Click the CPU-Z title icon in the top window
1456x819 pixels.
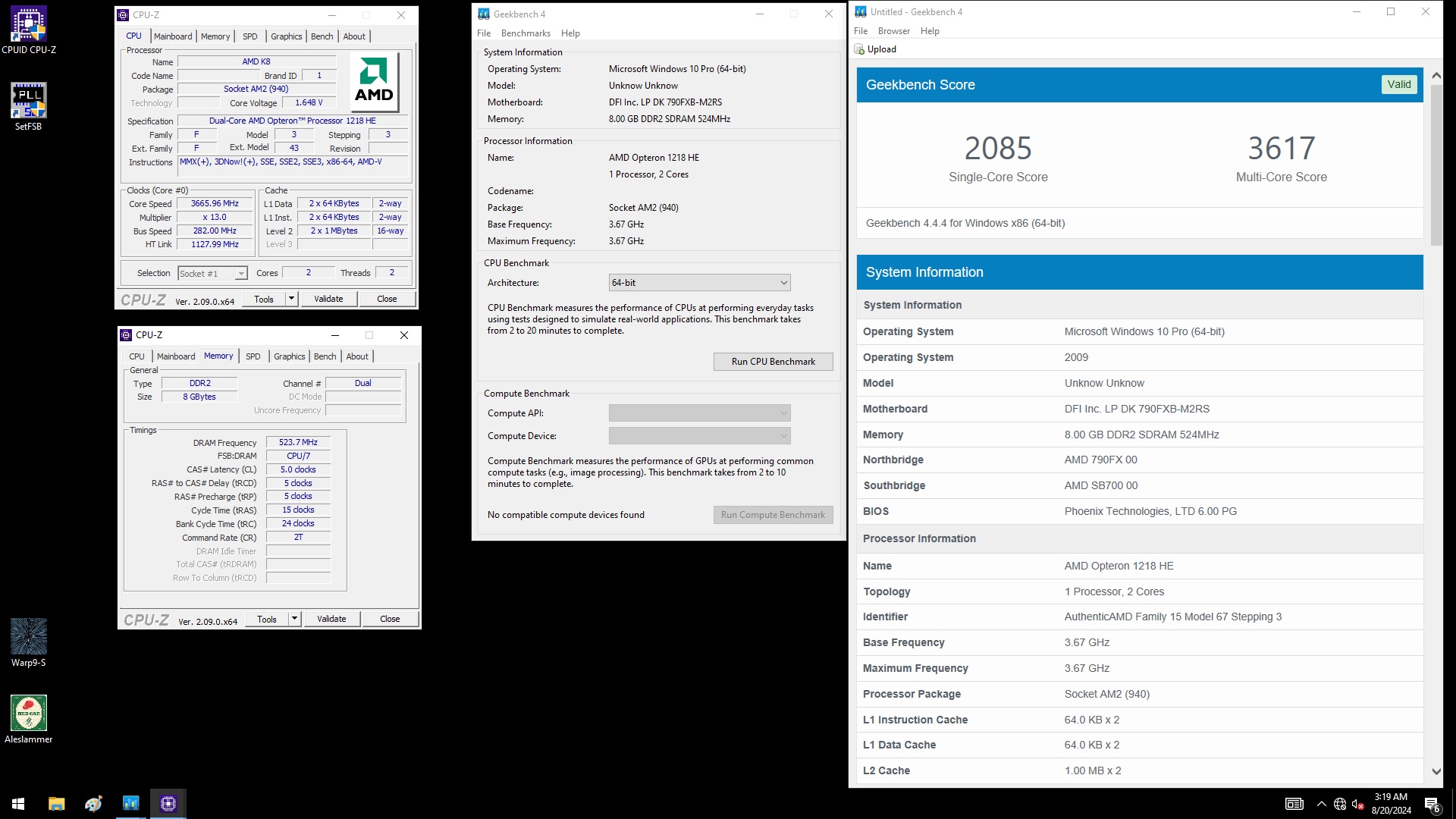[124, 14]
